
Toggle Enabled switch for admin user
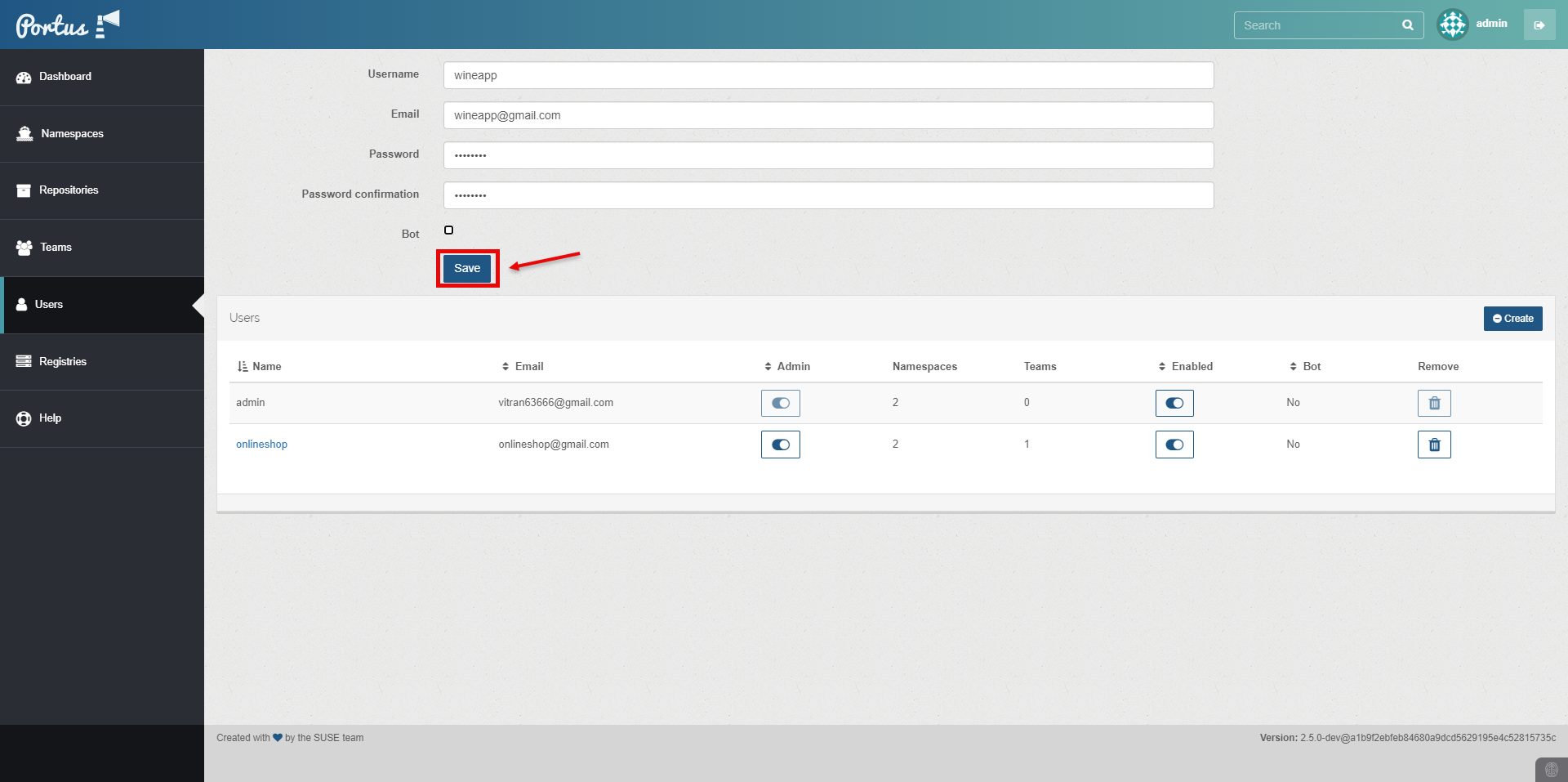click(x=1174, y=403)
